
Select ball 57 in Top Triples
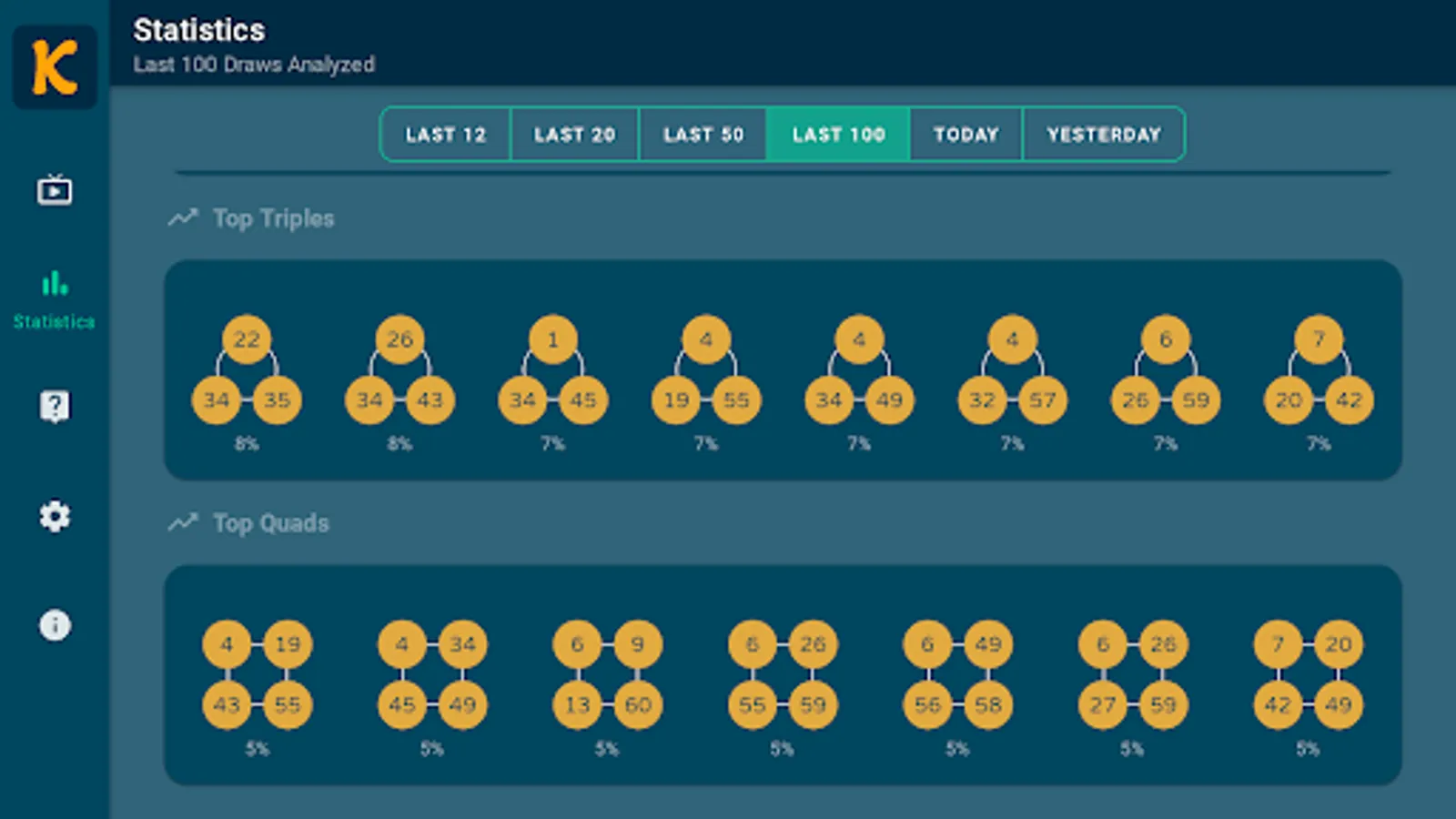[x=1042, y=399]
